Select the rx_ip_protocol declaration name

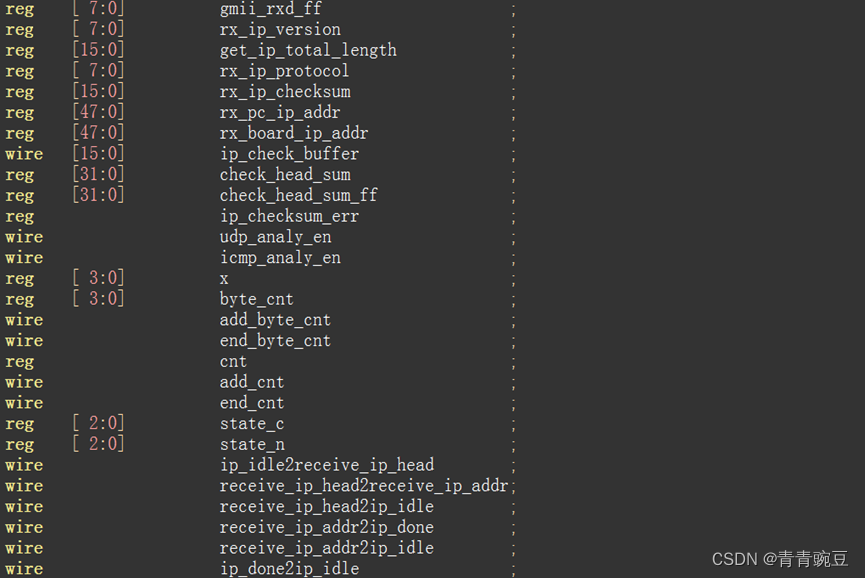[x=284, y=71]
